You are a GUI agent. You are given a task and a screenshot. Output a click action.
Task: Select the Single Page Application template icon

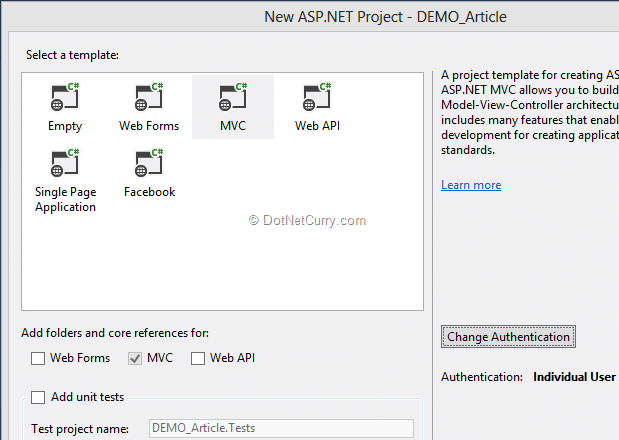(65, 163)
